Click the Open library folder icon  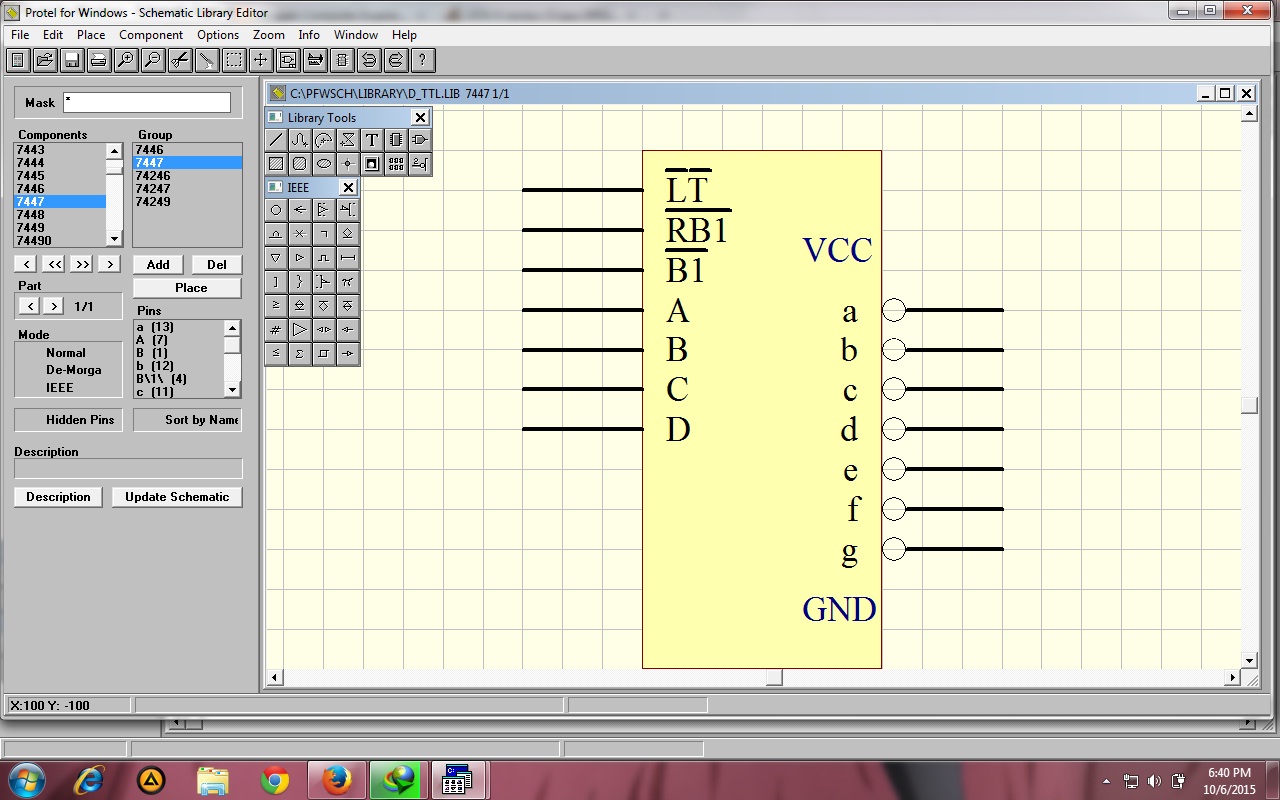pos(45,60)
